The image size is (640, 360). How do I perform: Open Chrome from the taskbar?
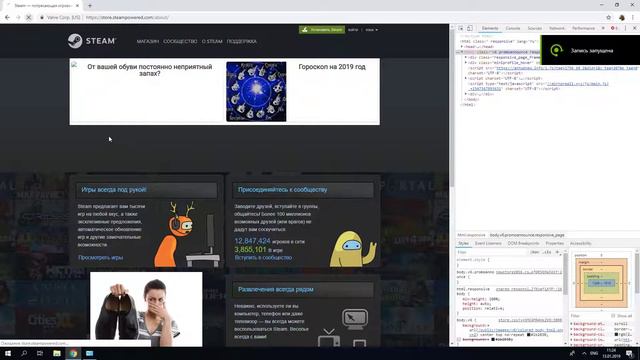coord(73,353)
